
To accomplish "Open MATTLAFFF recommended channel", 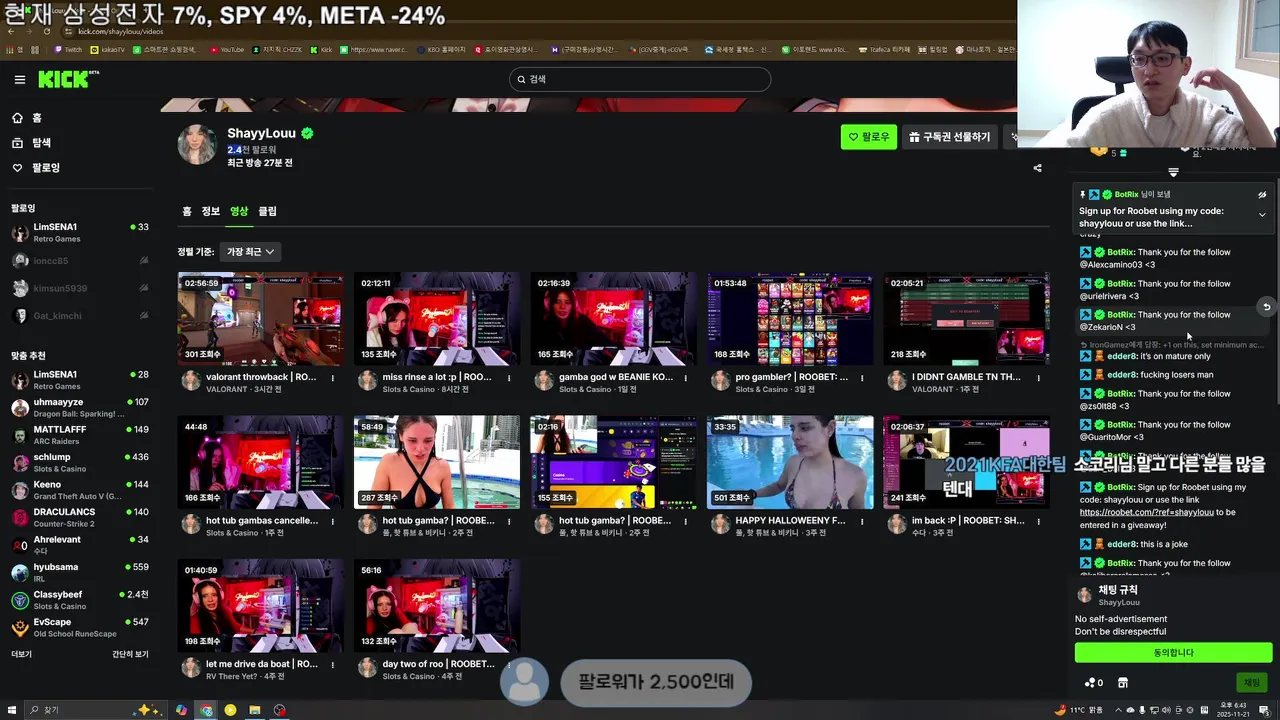I will pyautogui.click(x=80, y=435).
